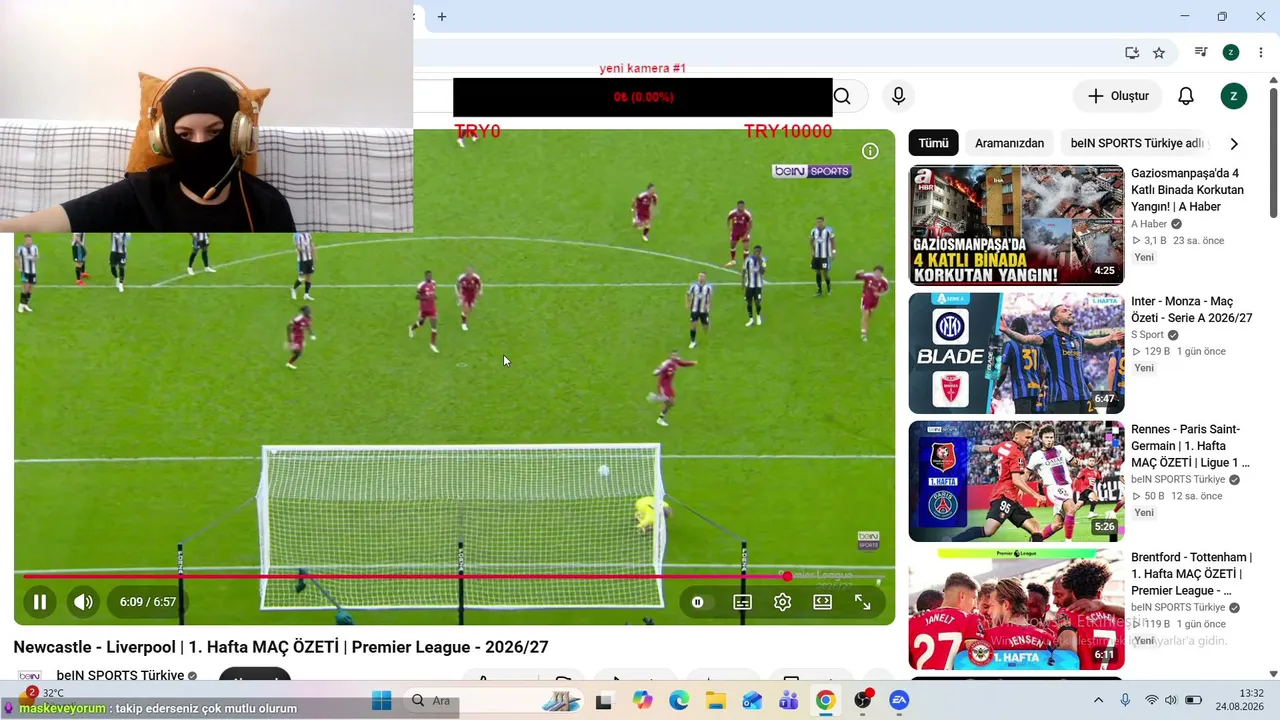
Task: Pause the YouTube video
Action: pos(40,602)
